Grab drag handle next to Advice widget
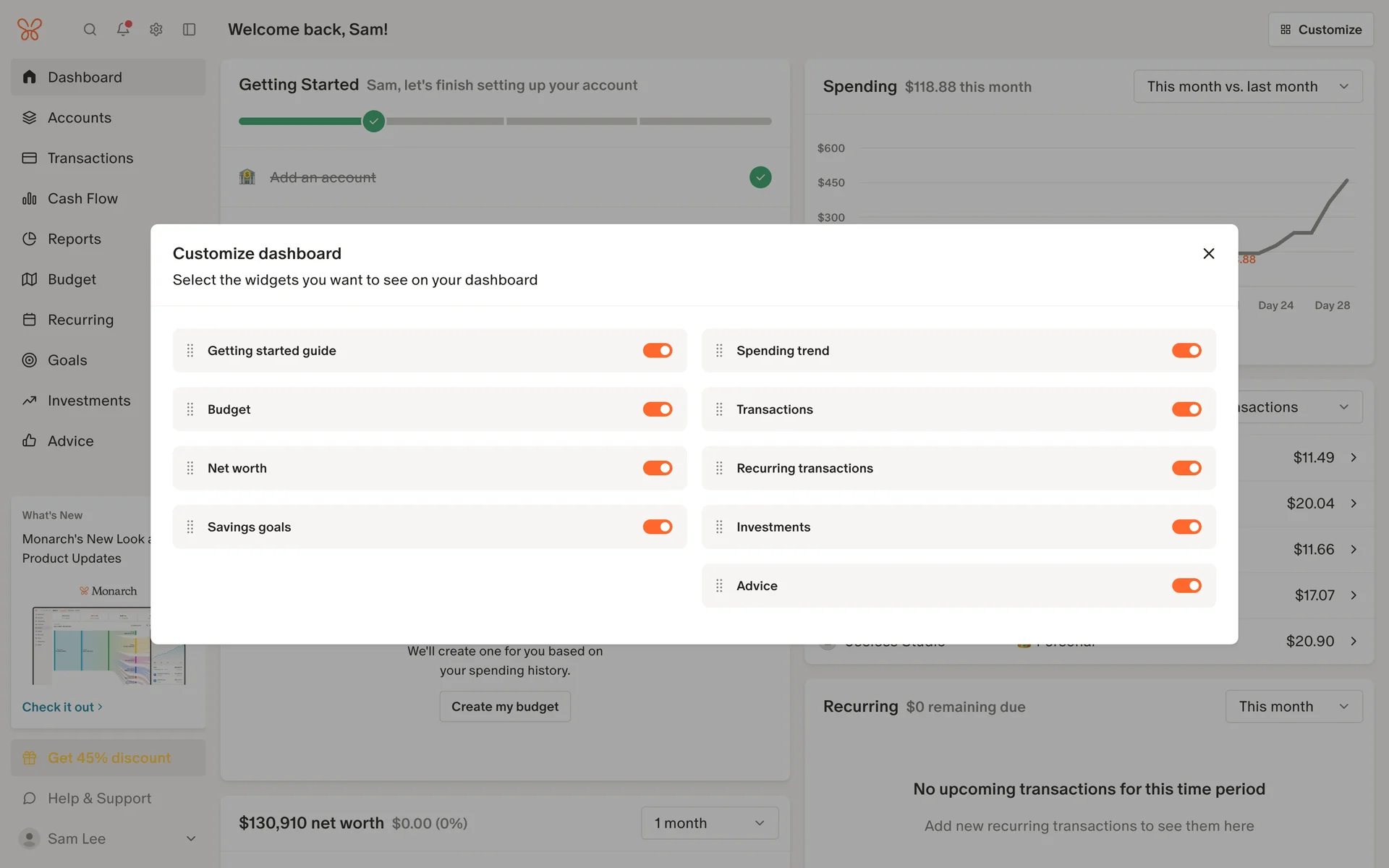 pyautogui.click(x=719, y=586)
